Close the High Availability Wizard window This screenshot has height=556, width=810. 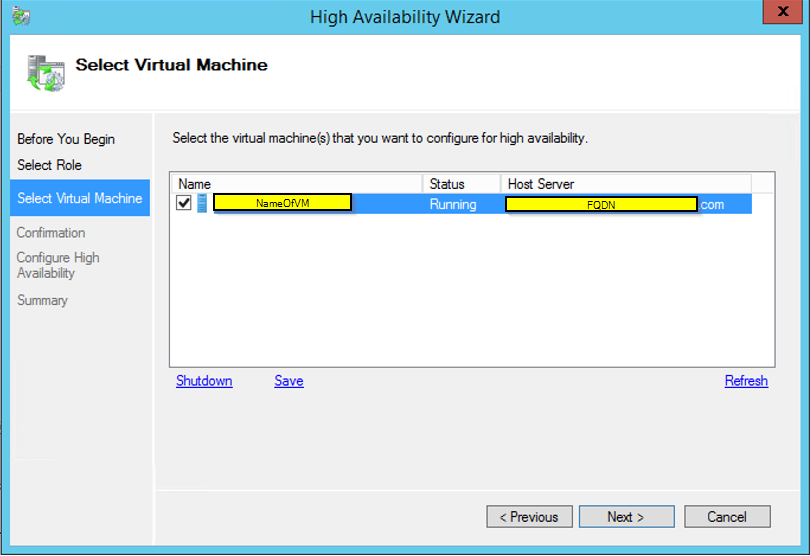(784, 15)
